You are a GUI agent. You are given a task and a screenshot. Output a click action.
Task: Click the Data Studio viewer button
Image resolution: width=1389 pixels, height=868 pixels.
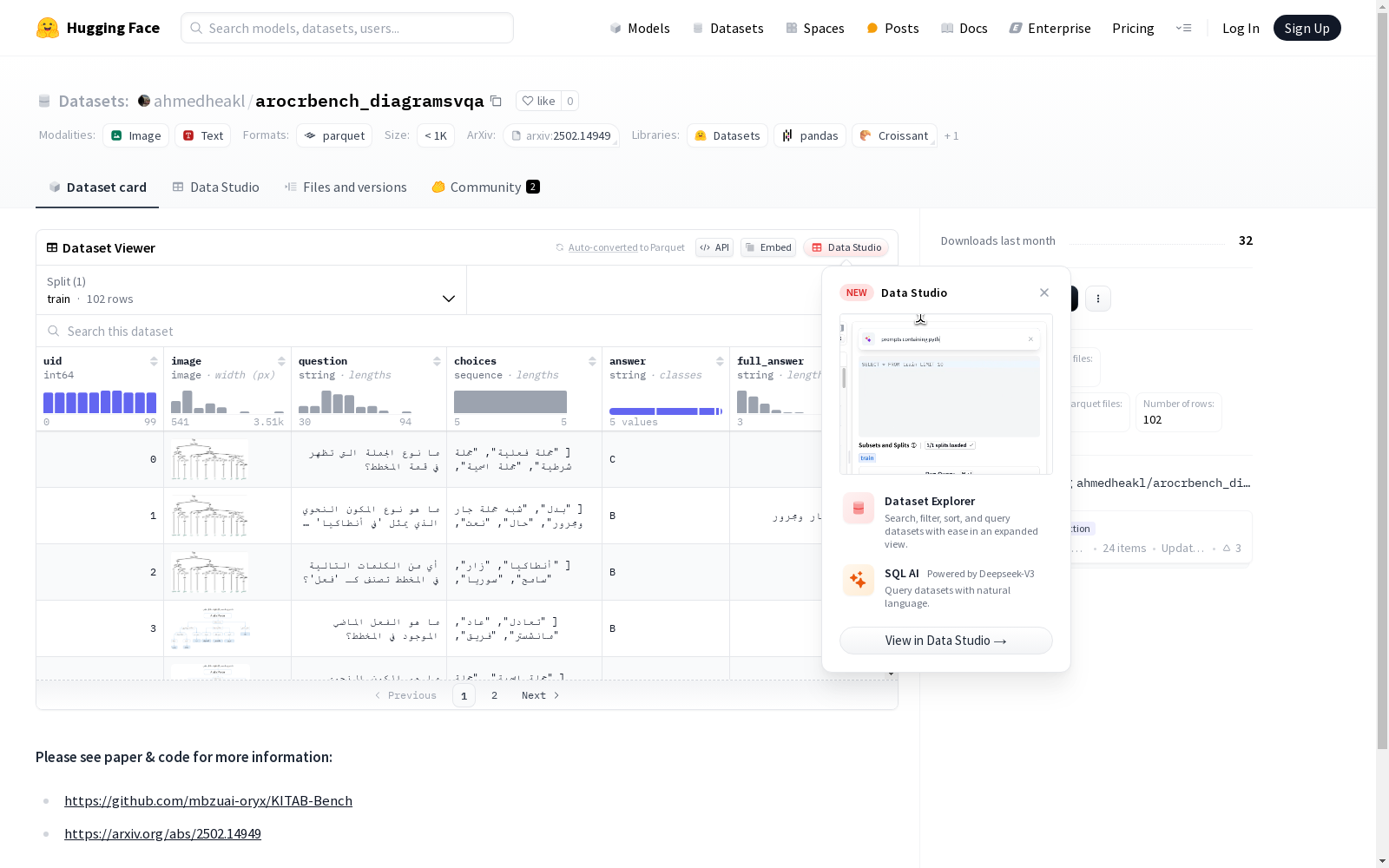point(846,247)
